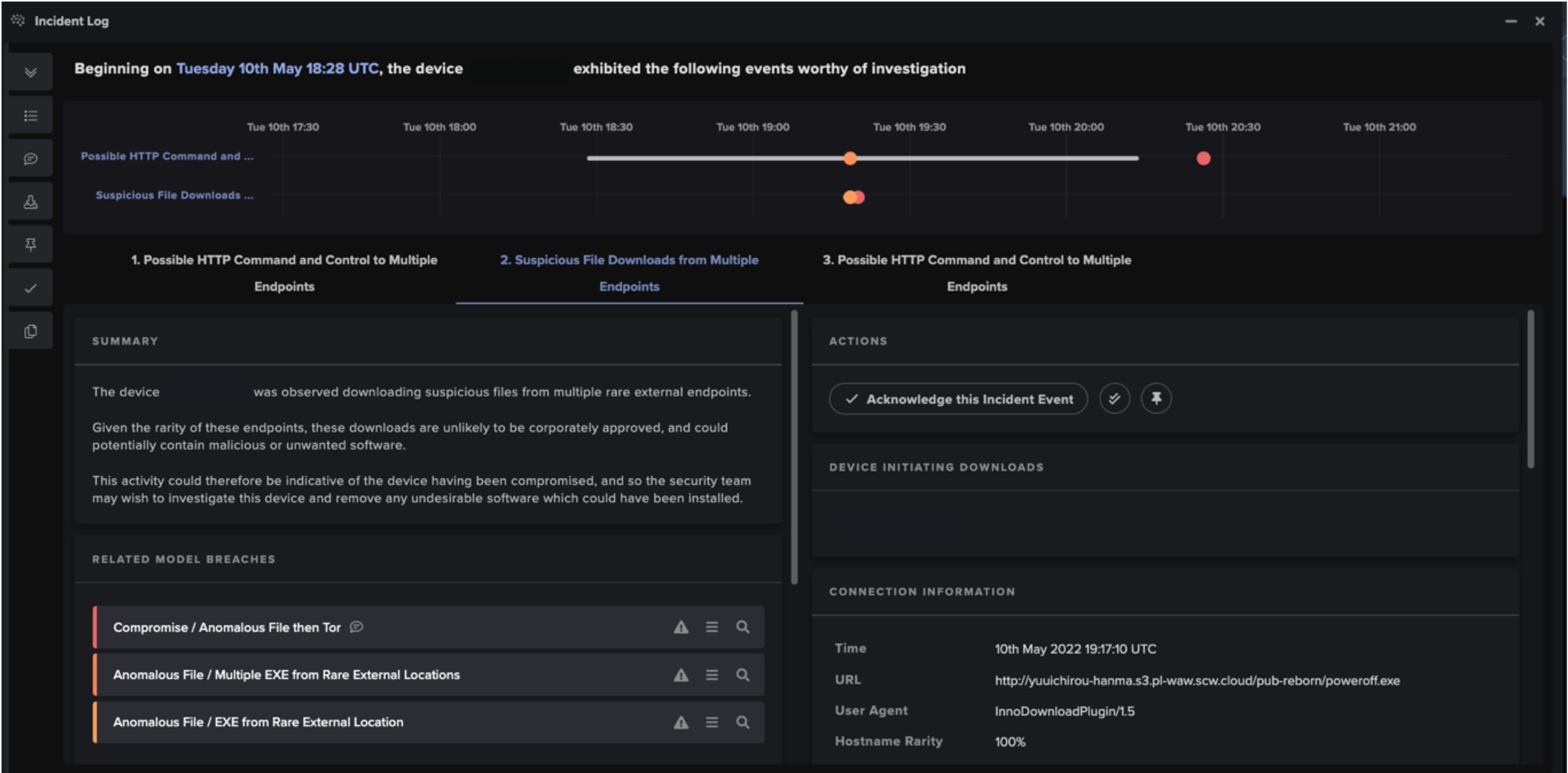1568x773 pixels.
Task: Expand Compromise / Anomalous File then Tor breach
Action: tap(226, 627)
